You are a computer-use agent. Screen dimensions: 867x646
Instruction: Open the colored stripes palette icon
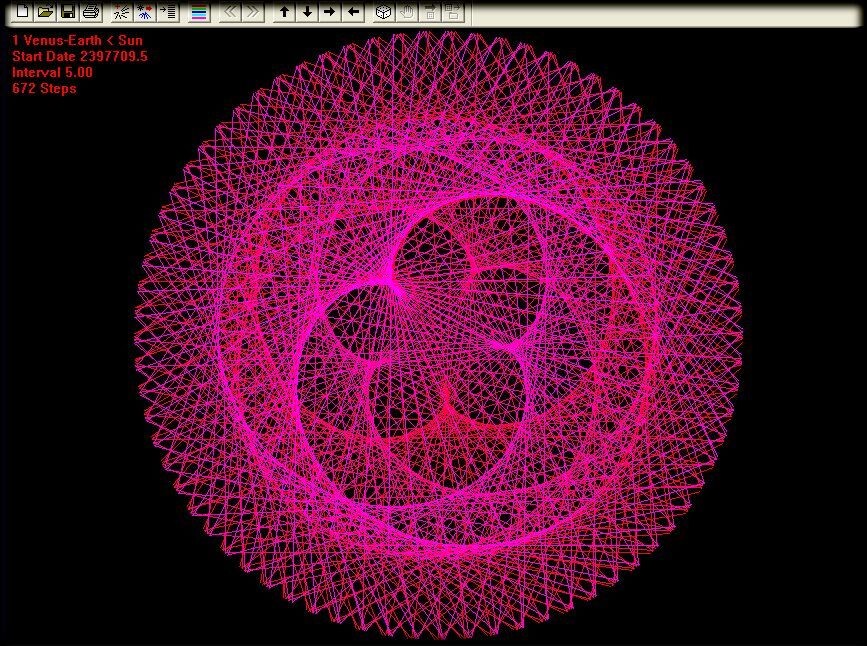(199, 12)
